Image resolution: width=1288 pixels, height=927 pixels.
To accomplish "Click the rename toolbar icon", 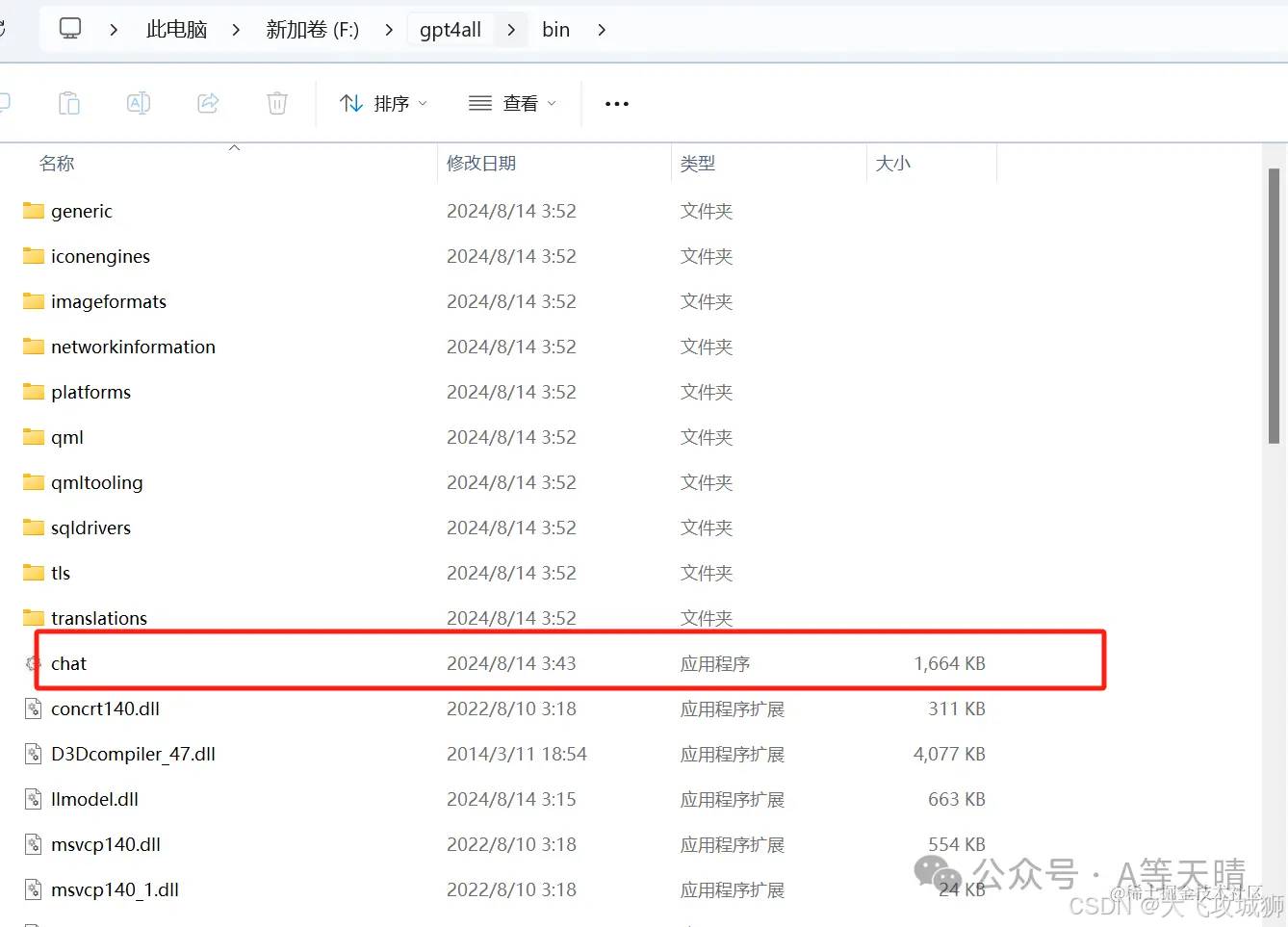I will (139, 103).
